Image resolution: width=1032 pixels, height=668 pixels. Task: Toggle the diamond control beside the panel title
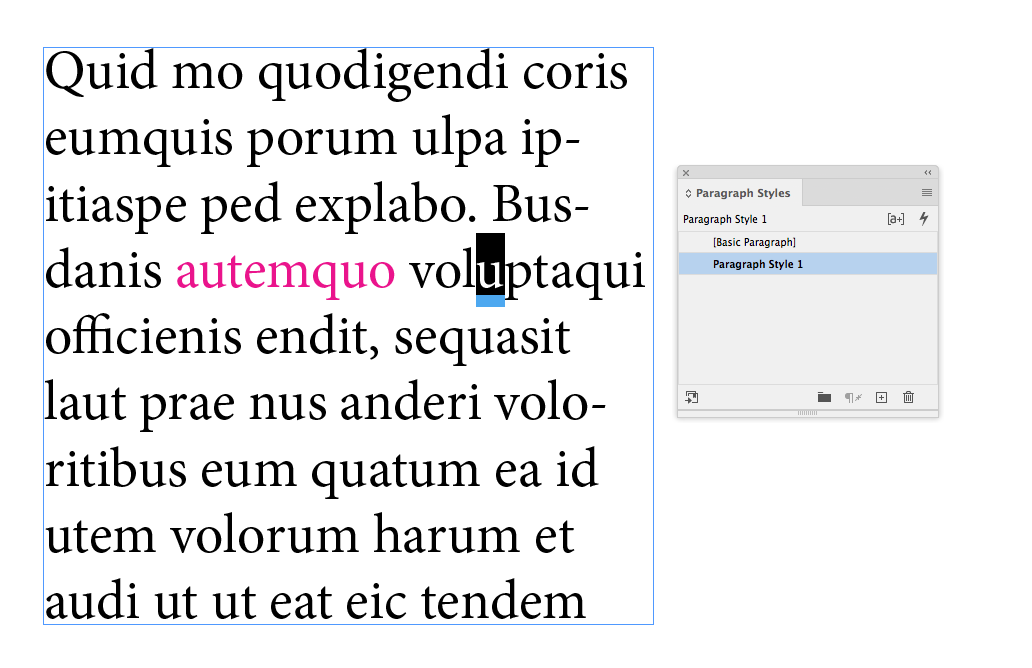687,192
